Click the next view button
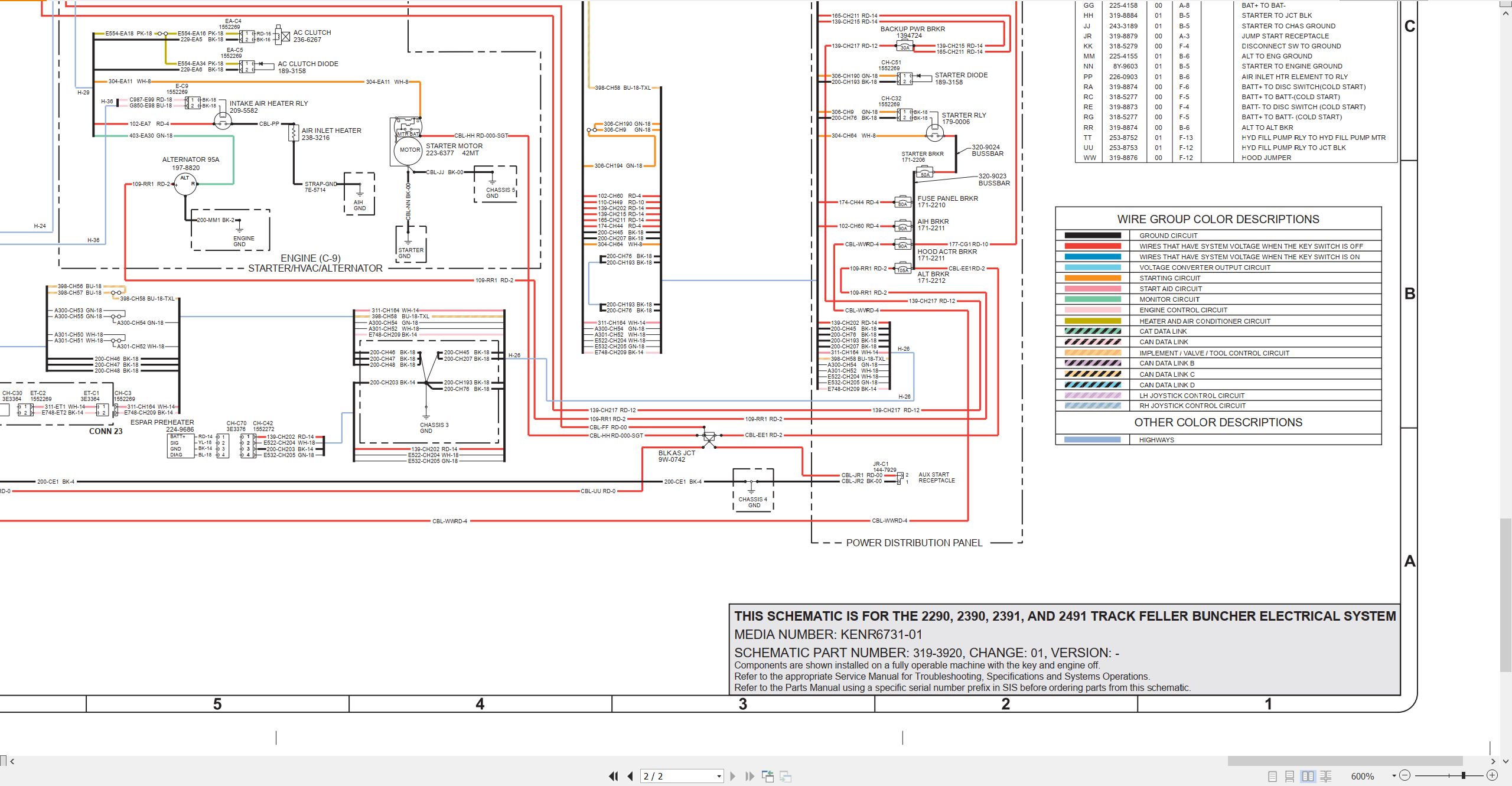Screen dimensions: 1512x786 point(786,776)
